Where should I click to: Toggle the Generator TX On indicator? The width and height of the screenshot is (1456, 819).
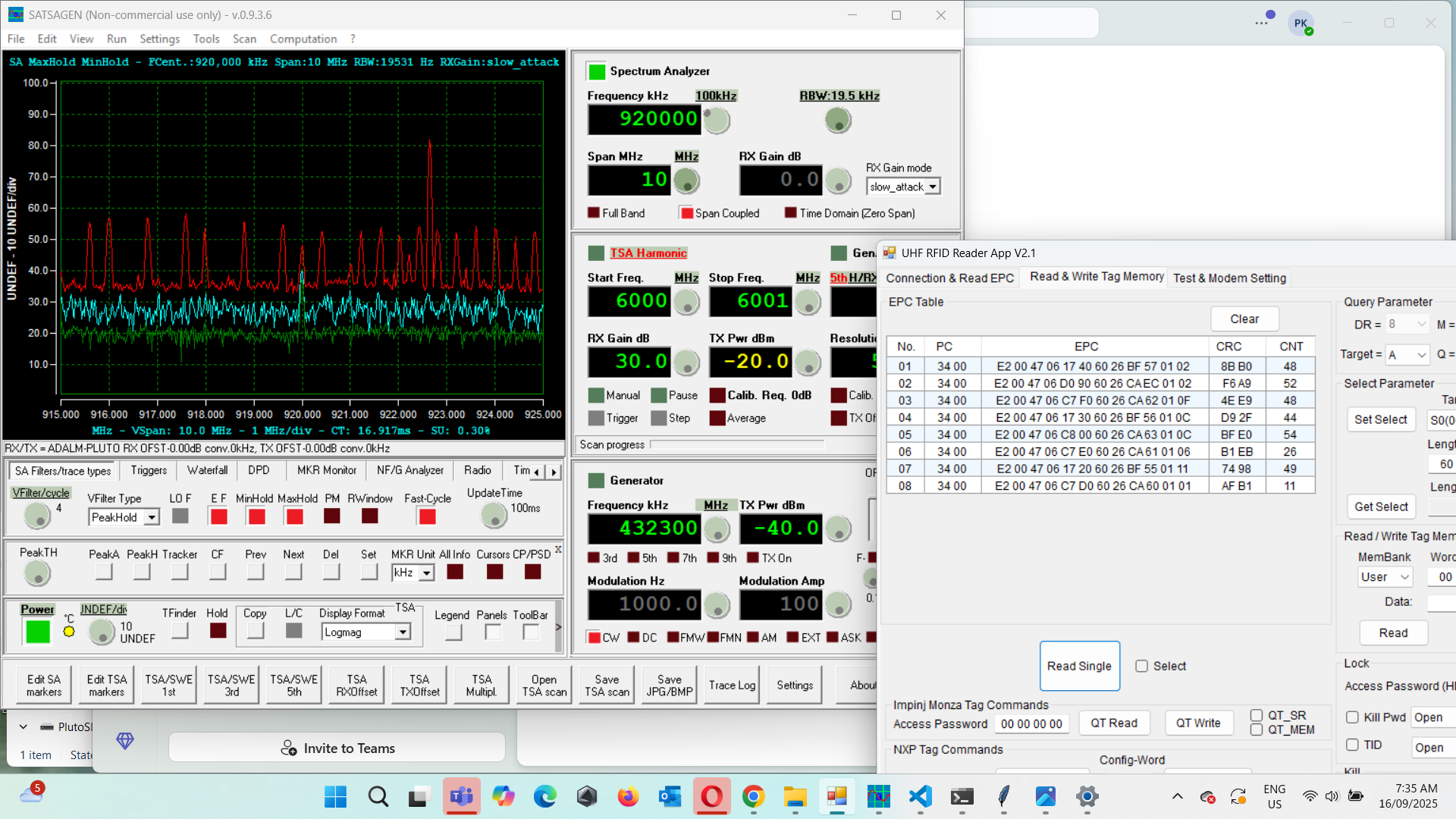pos(752,558)
